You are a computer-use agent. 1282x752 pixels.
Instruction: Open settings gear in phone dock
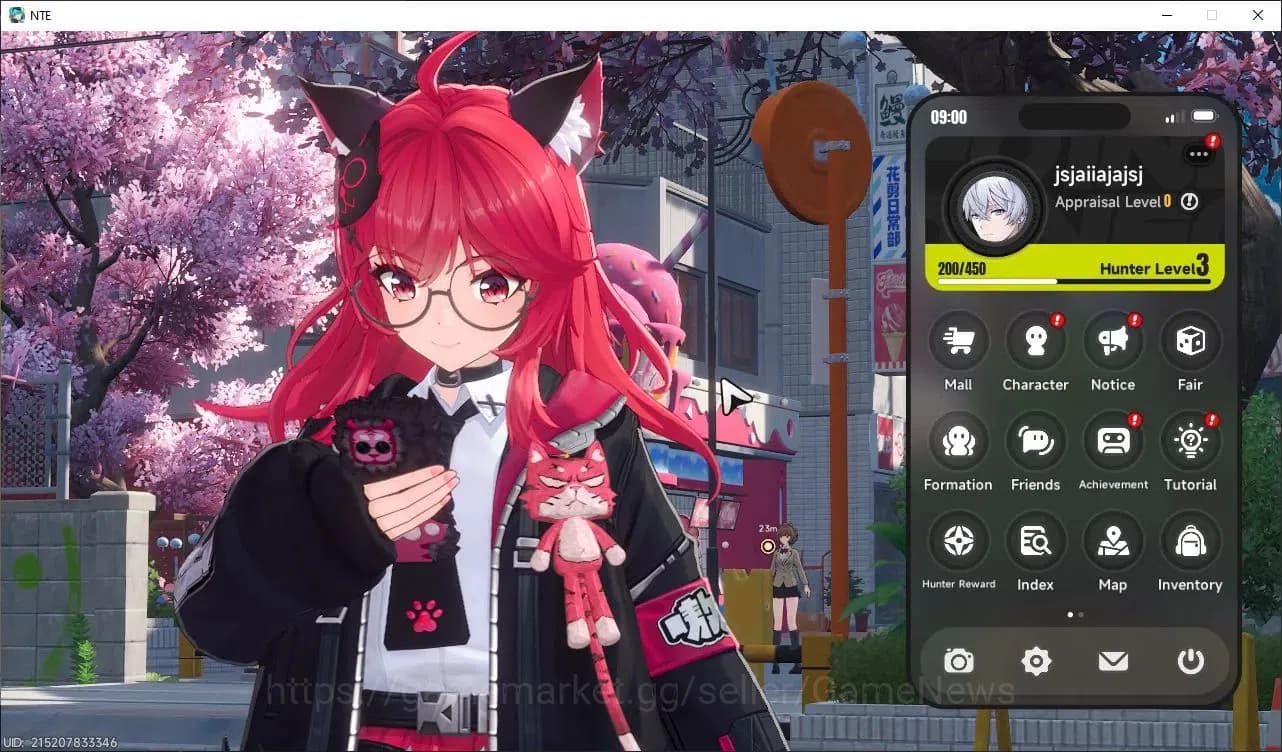pyautogui.click(x=1036, y=661)
